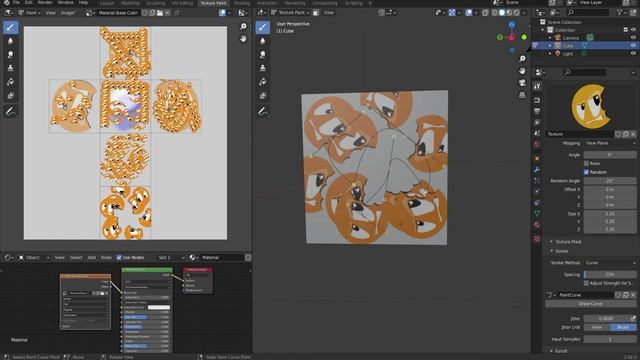
Task: Open the Slot 1 dropdown in node editor
Action: [x=171, y=258]
